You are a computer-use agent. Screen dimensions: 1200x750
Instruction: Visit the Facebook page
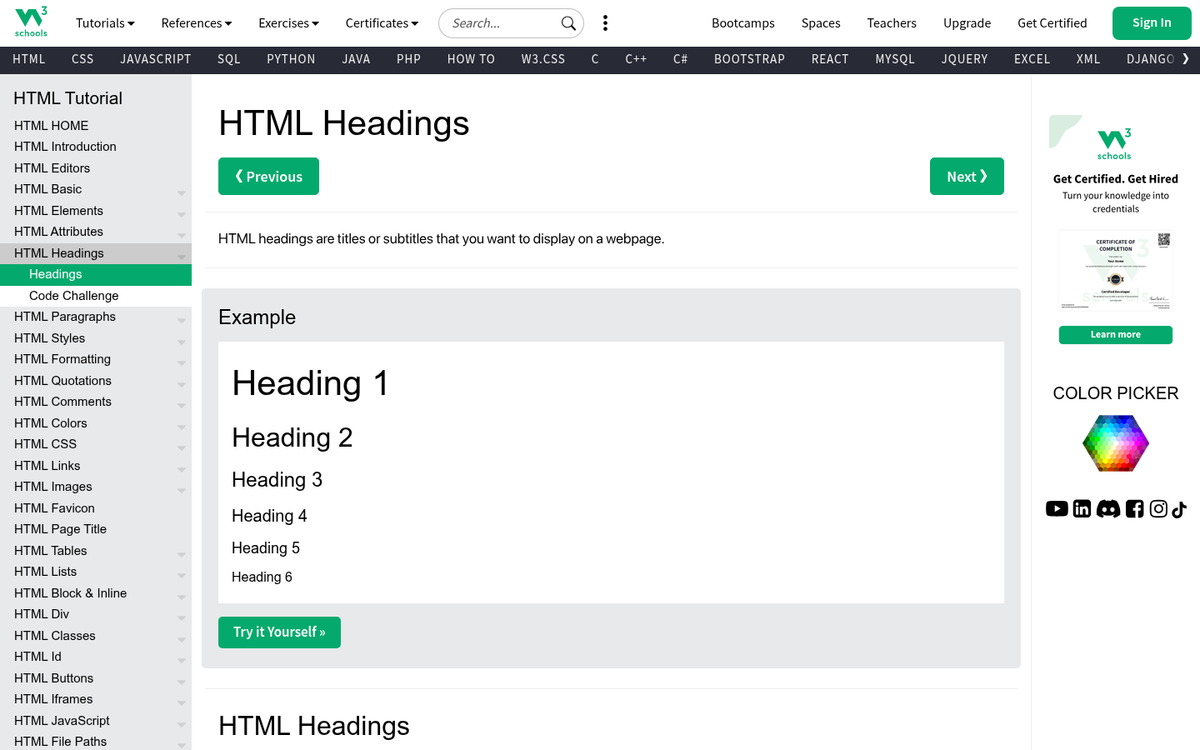[x=1134, y=509]
